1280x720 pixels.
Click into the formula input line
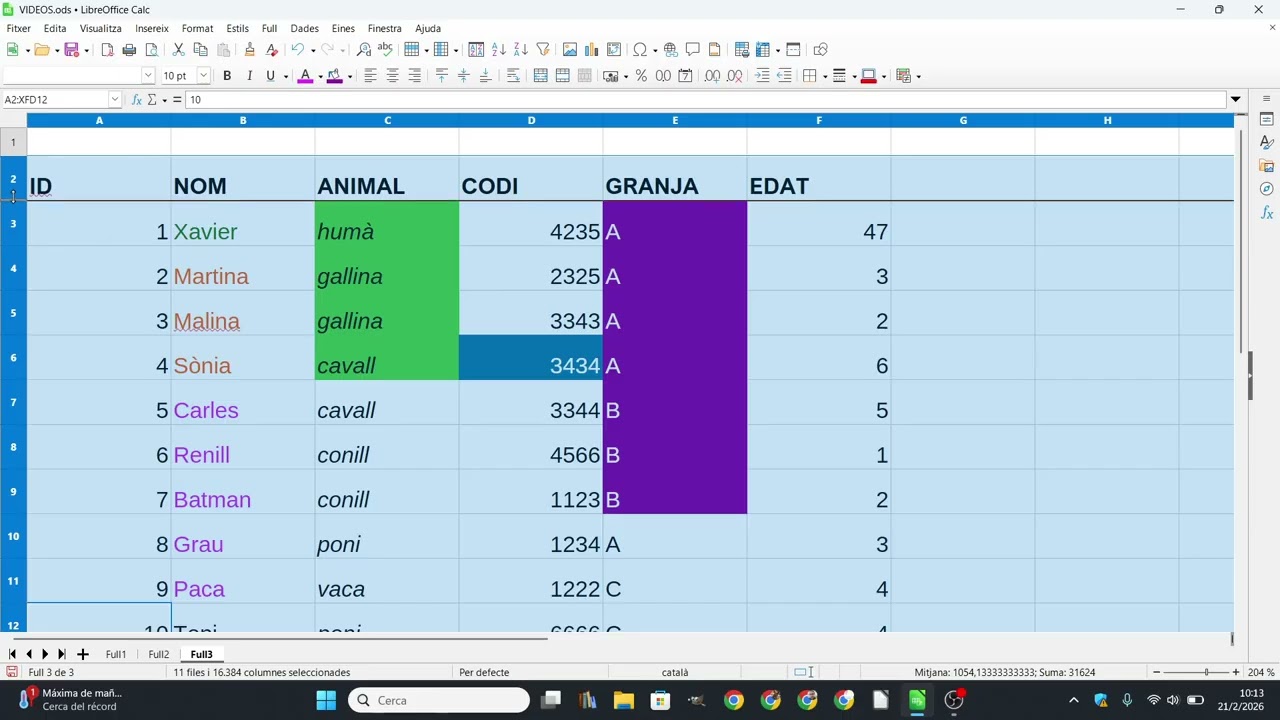click(x=705, y=99)
